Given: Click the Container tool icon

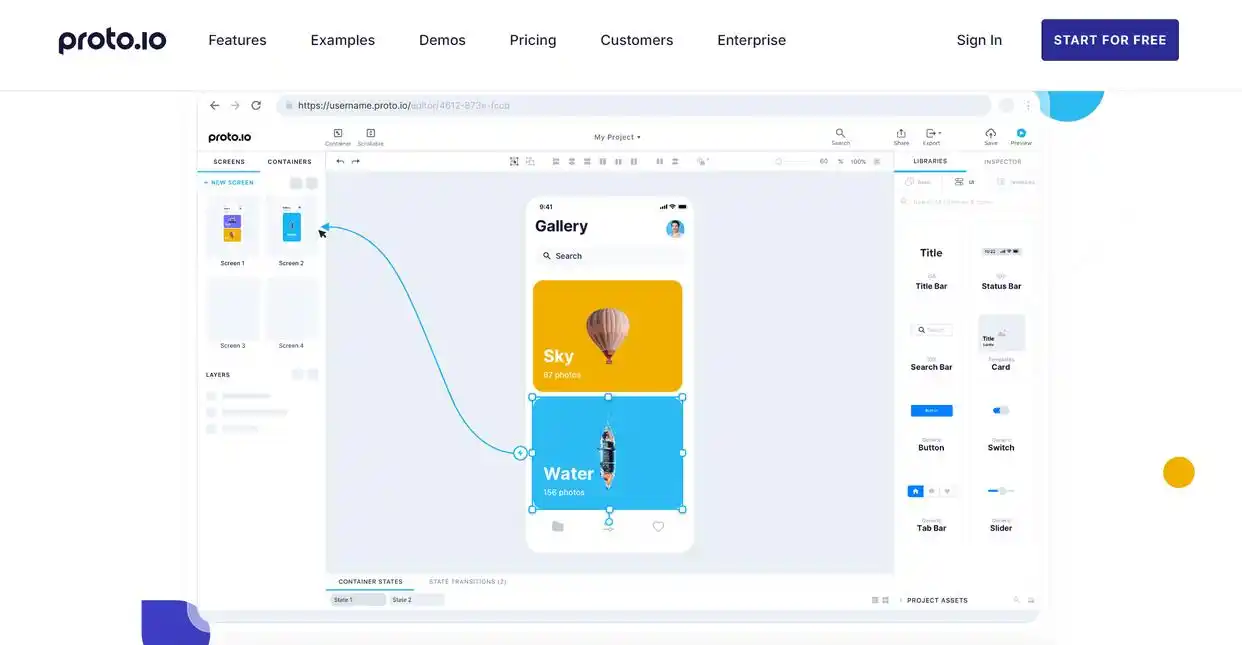Looking at the screenshot, I should 338,133.
